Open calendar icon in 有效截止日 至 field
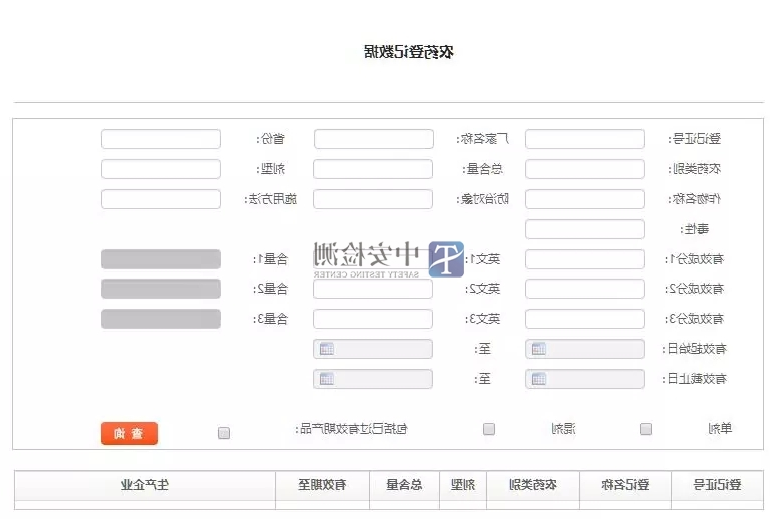 coord(327,379)
